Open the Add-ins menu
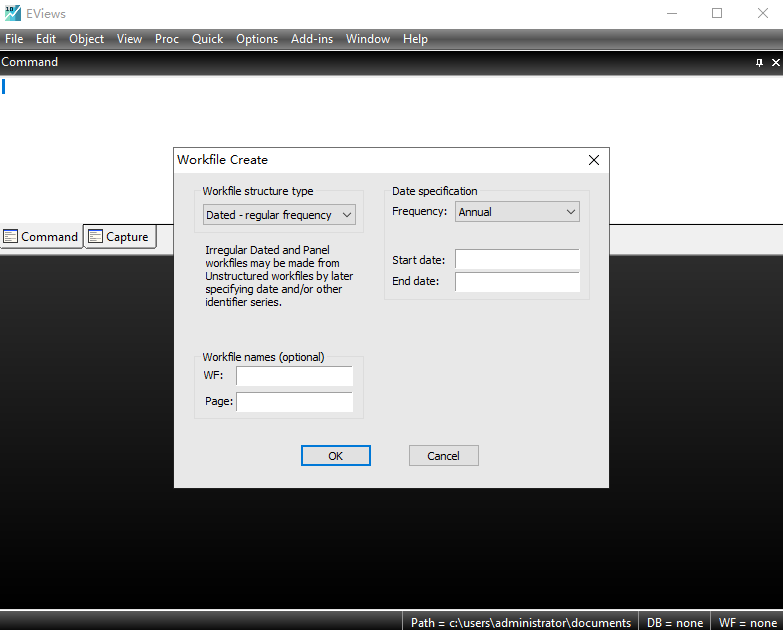The height and width of the screenshot is (630, 783). (312, 39)
